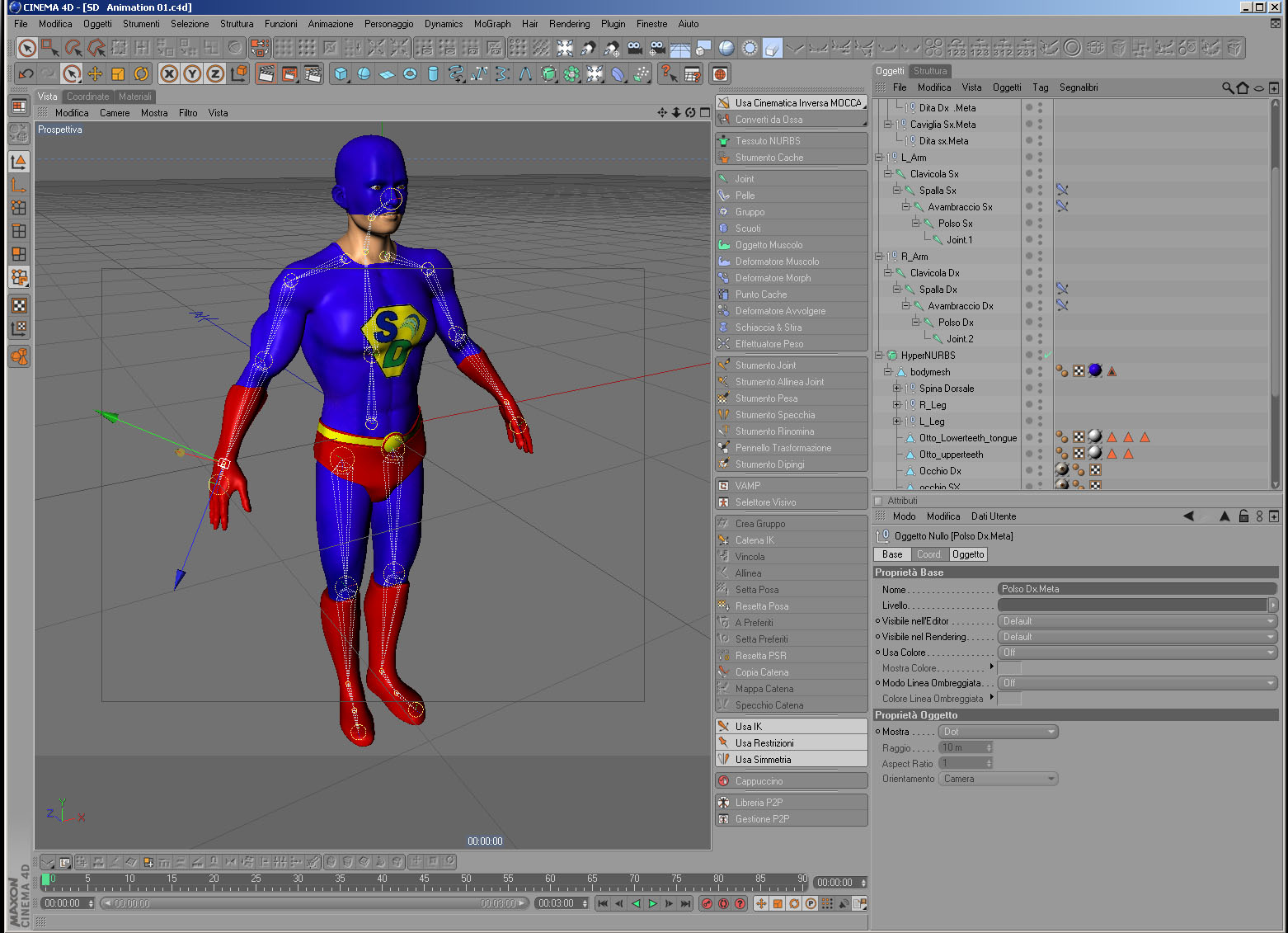Select the Move tool in toolbar

click(95, 74)
